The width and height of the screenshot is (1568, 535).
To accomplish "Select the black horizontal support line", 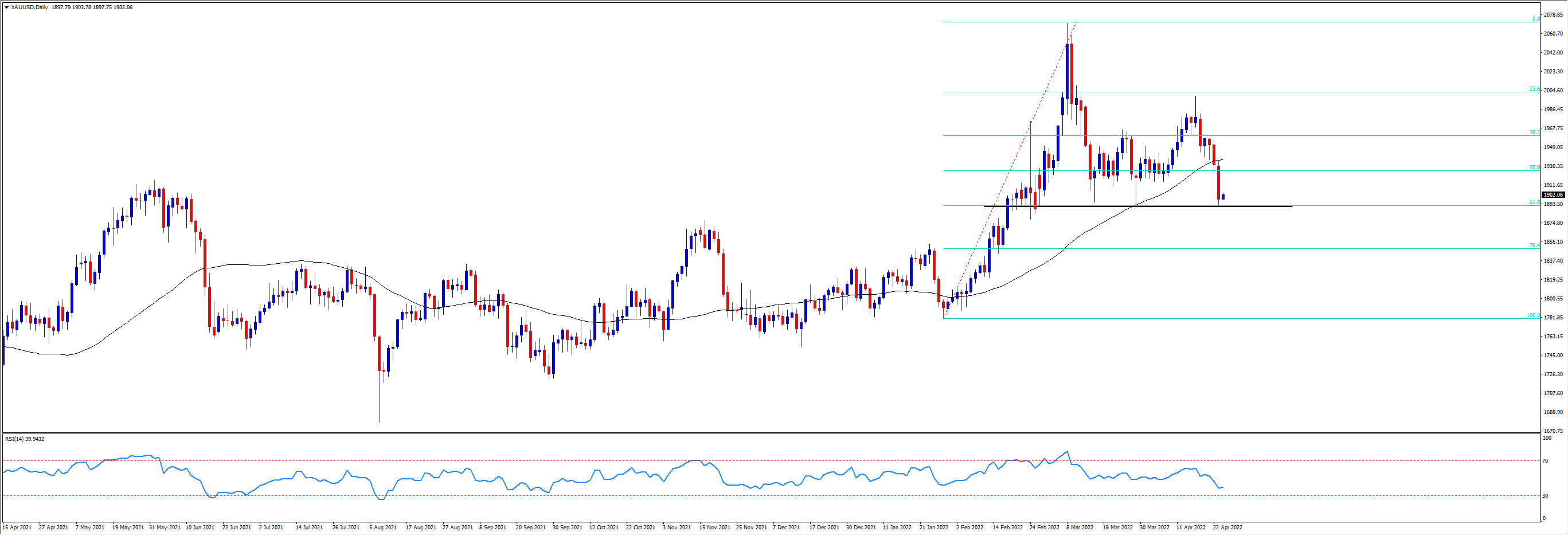I will click(x=1254, y=206).
